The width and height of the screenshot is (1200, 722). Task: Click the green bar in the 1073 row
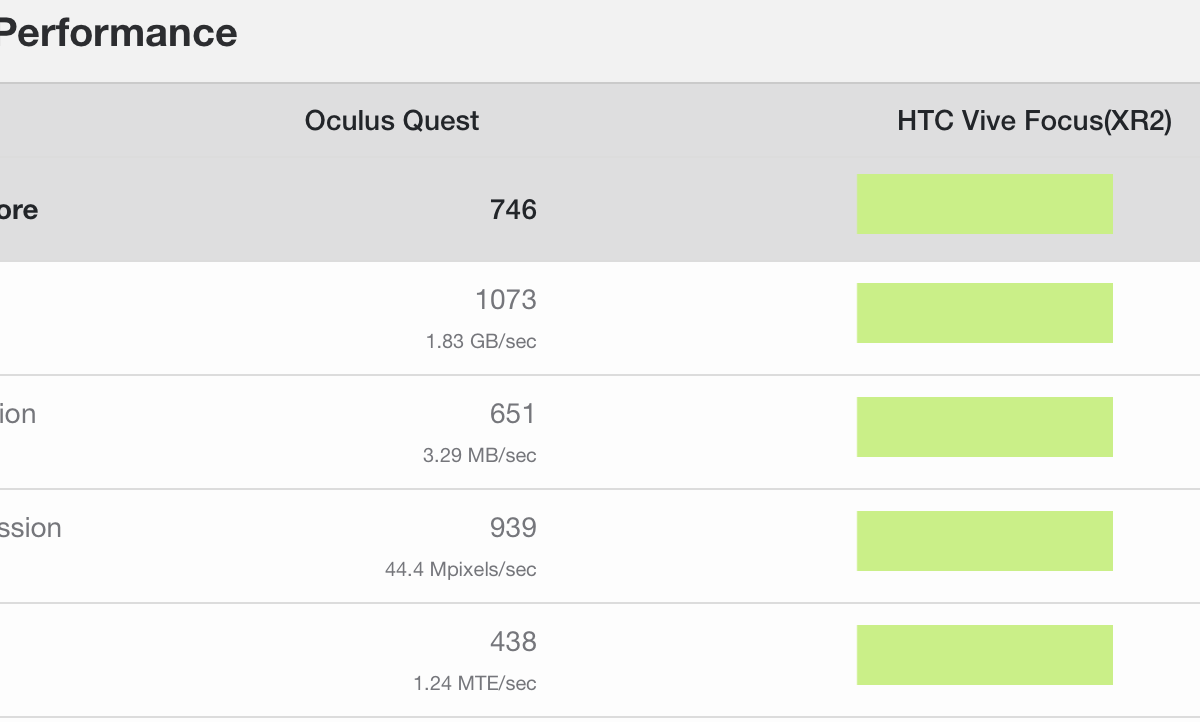click(985, 313)
